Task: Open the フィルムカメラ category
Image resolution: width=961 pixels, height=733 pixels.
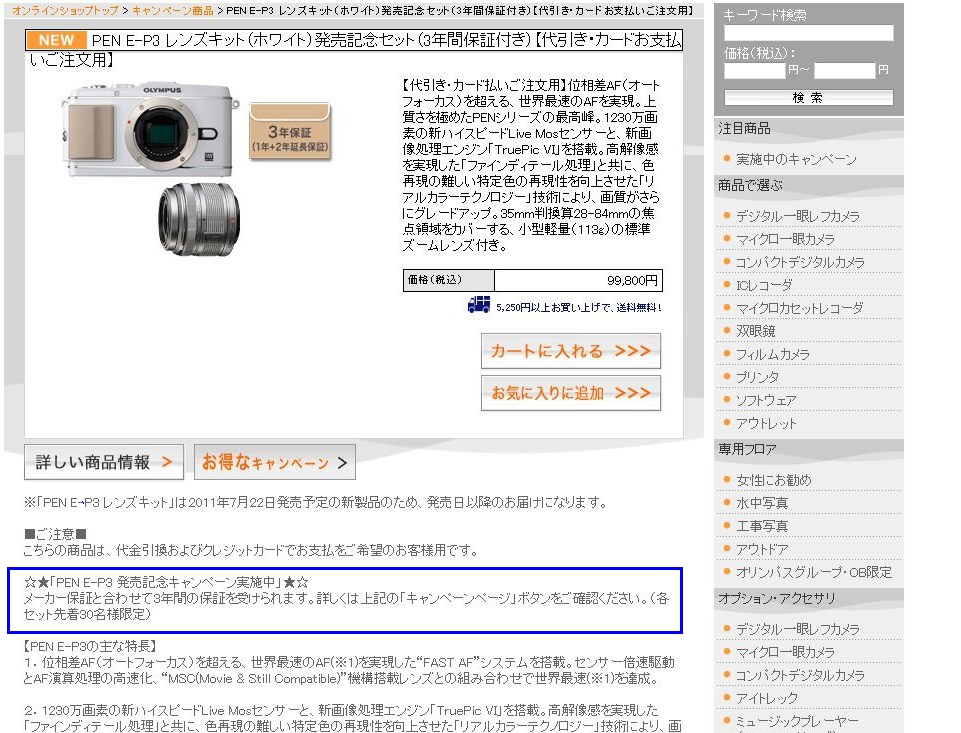Action: [x=773, y=354]
